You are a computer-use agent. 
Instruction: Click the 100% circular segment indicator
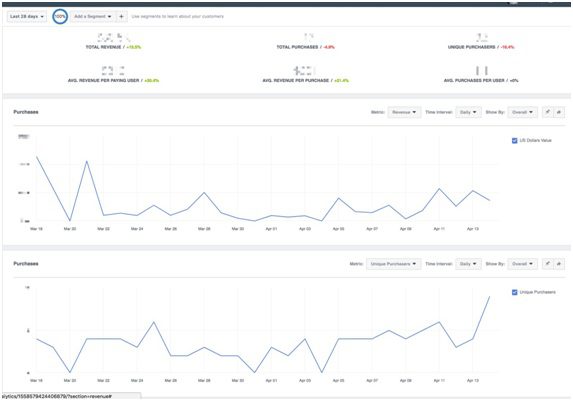(60, 16)
